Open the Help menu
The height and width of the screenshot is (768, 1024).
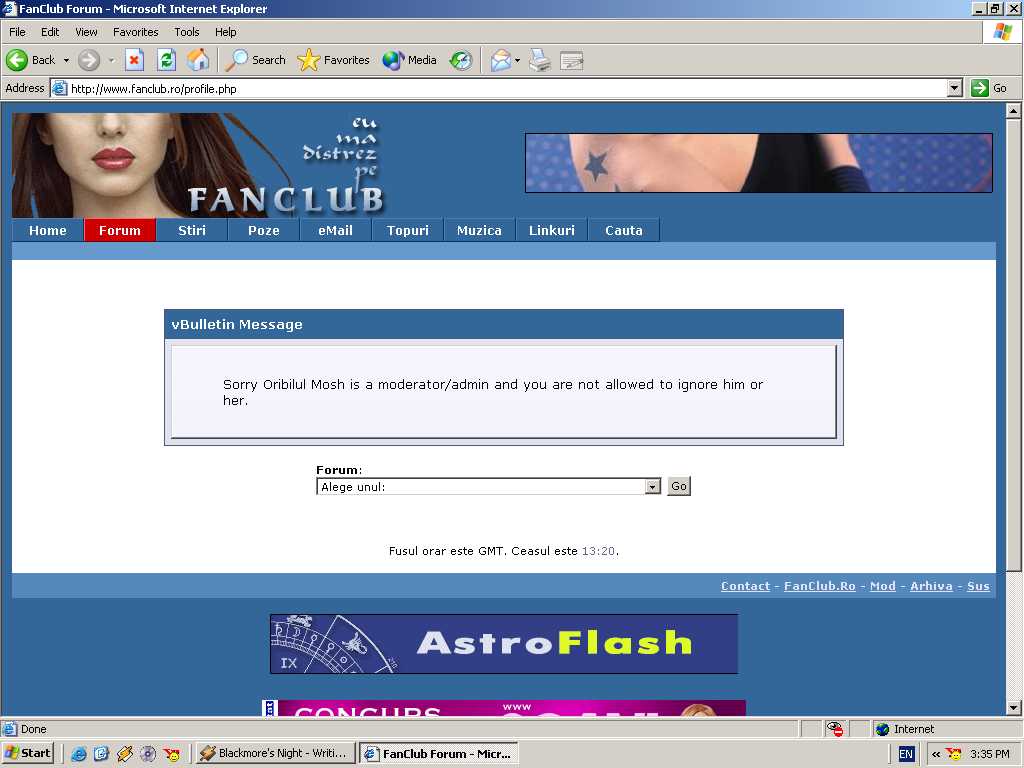pyautogui.click(x=226, y=32)
